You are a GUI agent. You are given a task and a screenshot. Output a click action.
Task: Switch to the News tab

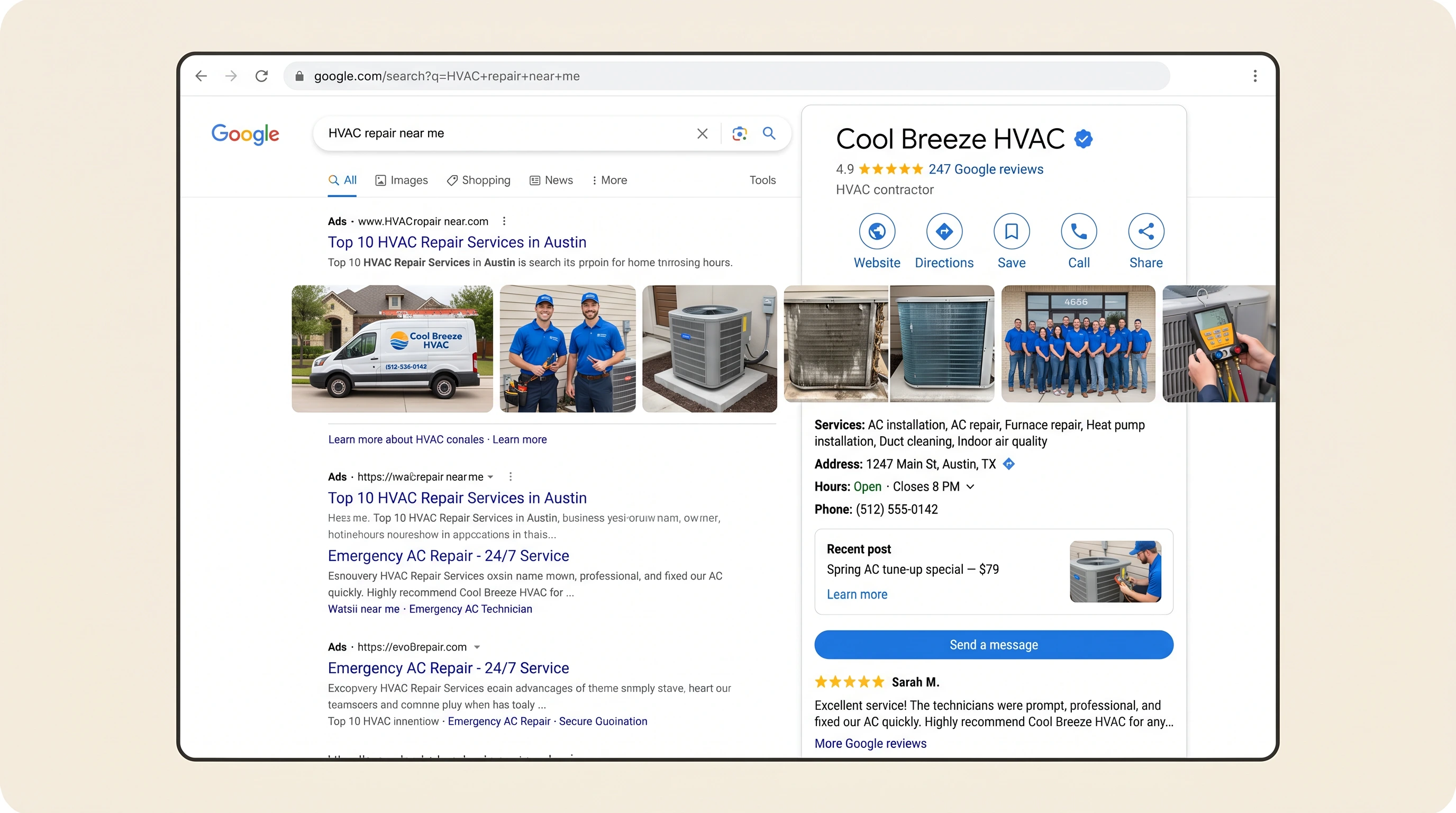tap(551, 180)
